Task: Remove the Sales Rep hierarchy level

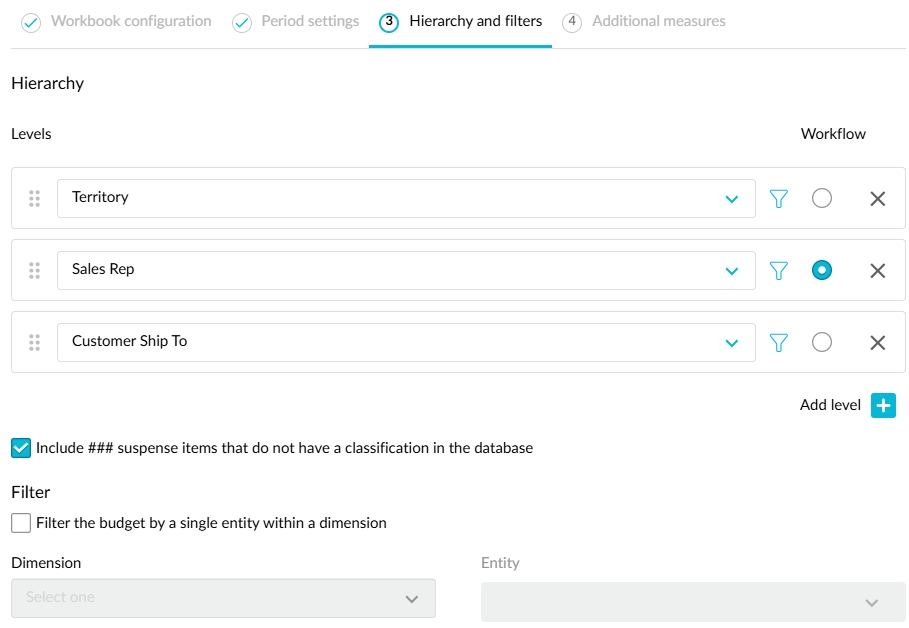Action: (x=877, y=271)
